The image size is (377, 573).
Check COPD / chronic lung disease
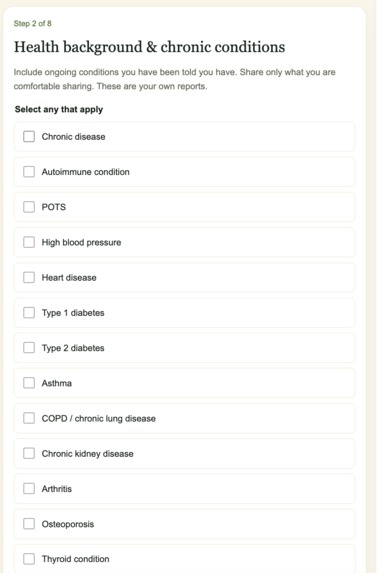click(29, 418)
